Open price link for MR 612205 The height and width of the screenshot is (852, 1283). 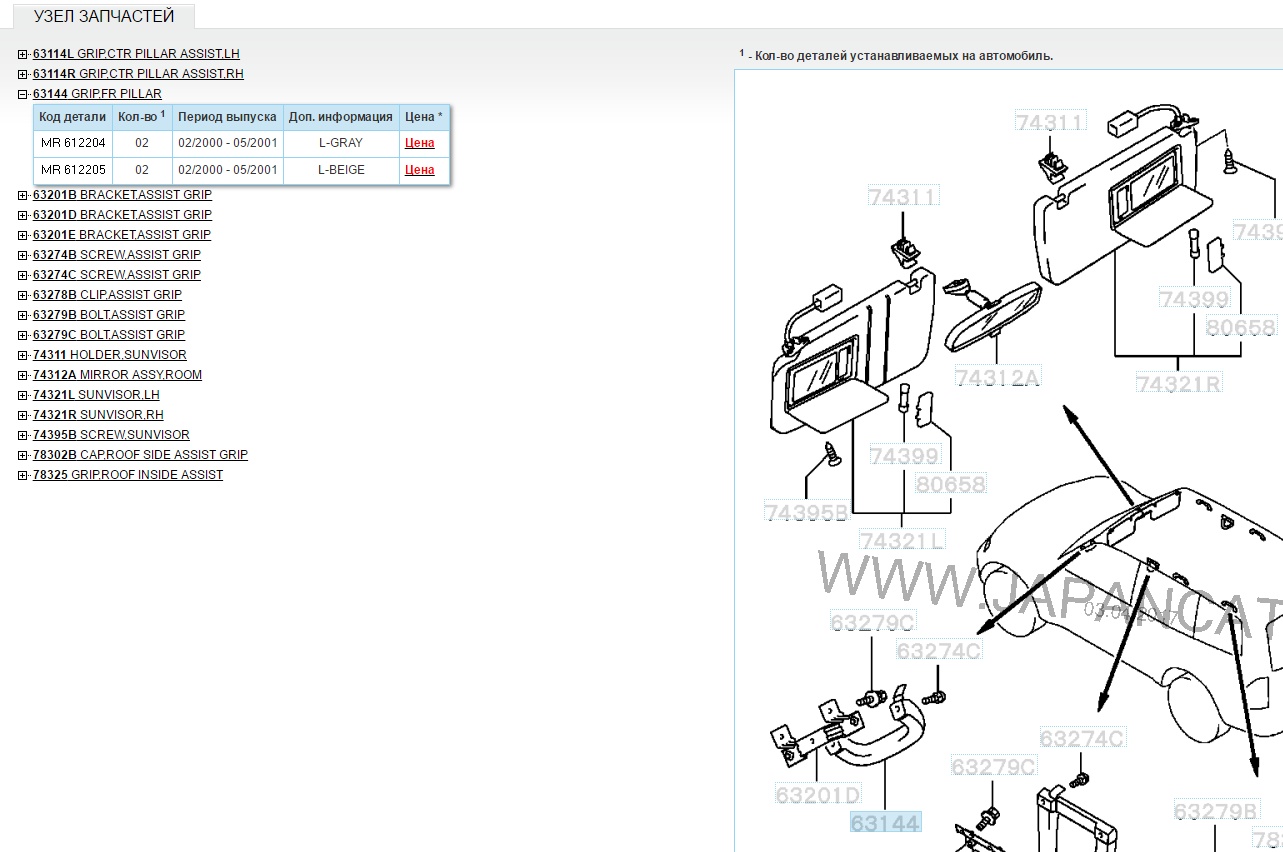tap(419, 170)
